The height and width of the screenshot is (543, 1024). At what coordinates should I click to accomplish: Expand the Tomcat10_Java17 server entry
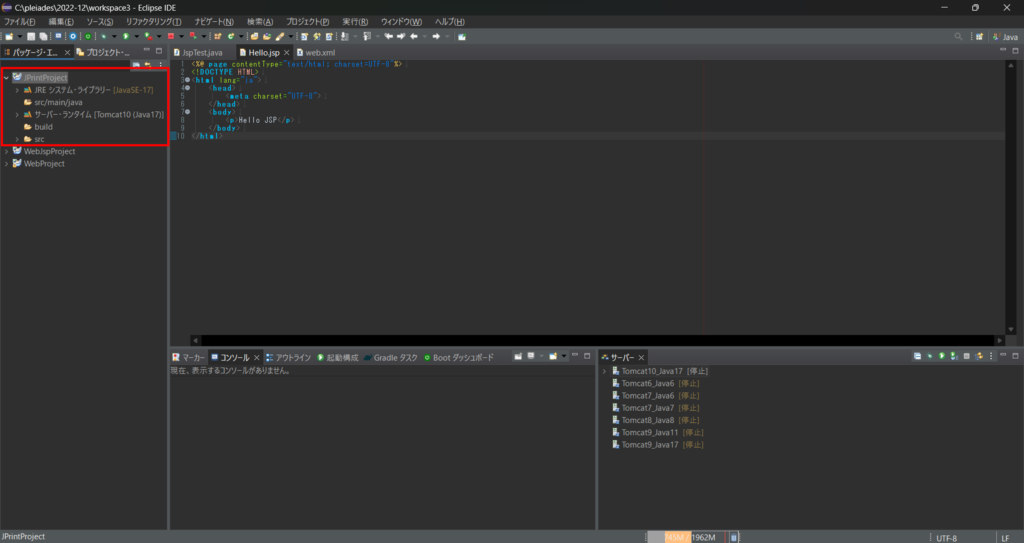(604, 371)
